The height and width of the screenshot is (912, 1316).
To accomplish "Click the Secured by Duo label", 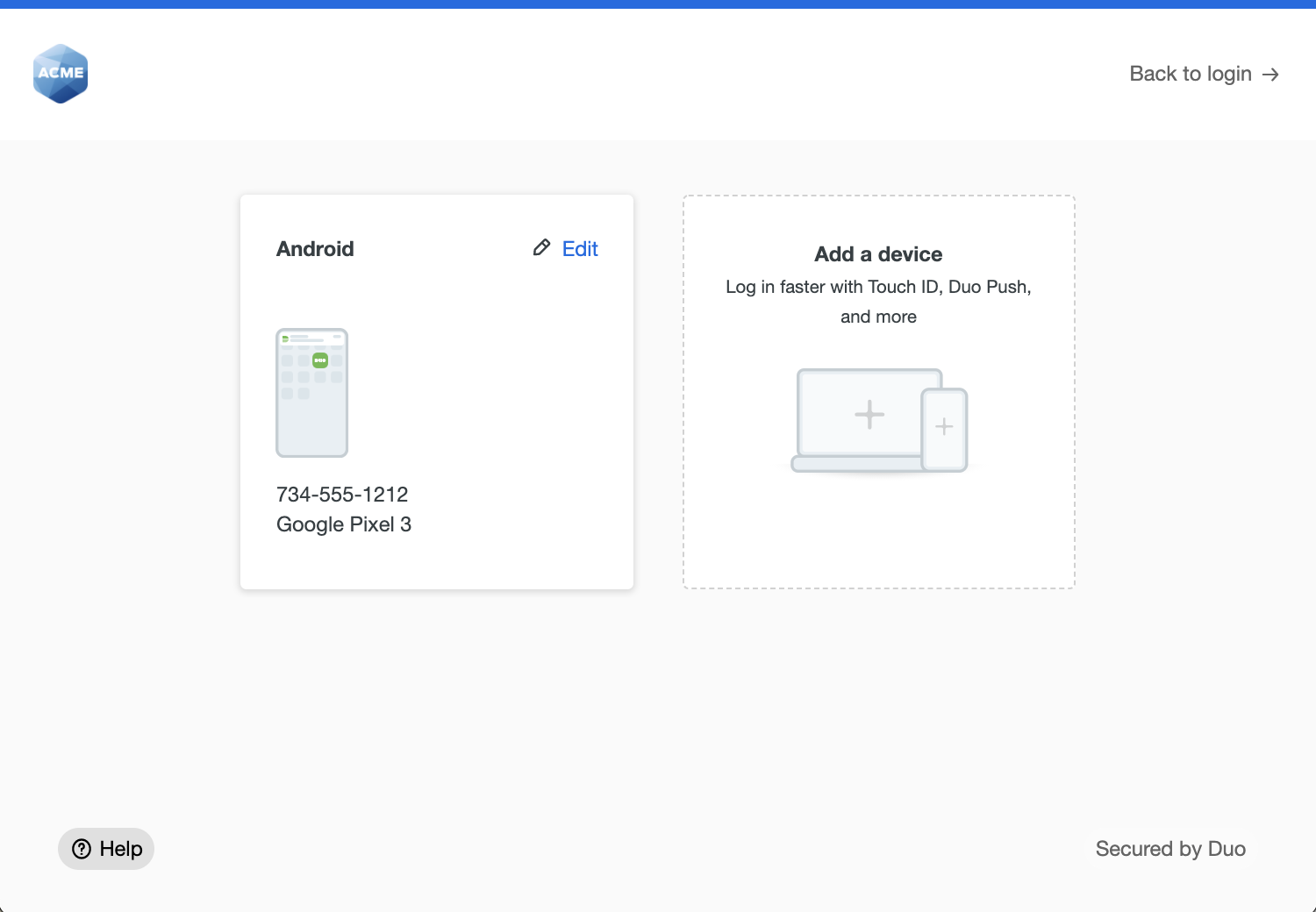I will (x=1169, y=849).
